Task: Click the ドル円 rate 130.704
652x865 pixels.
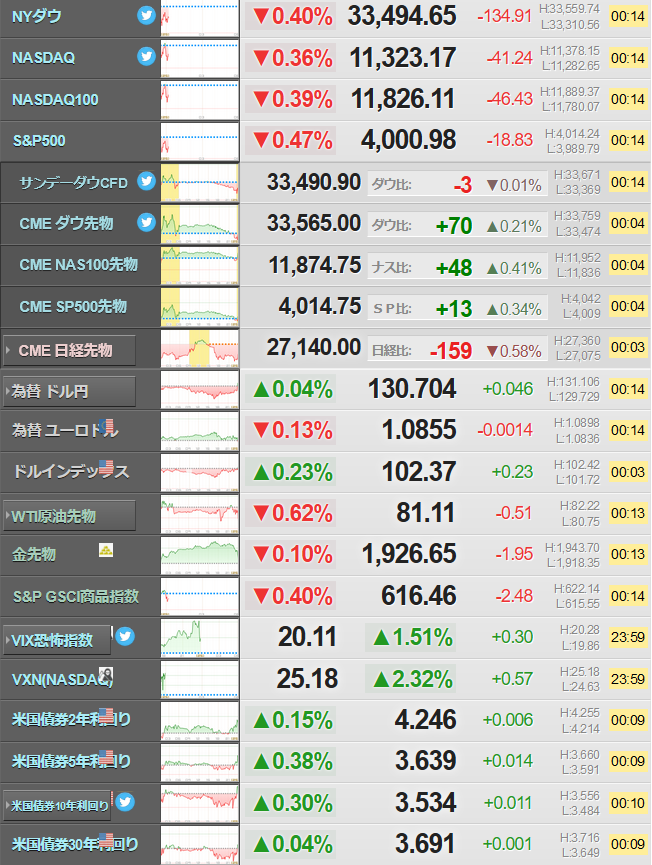Action: pyautogui.click(x=412, y=389)
